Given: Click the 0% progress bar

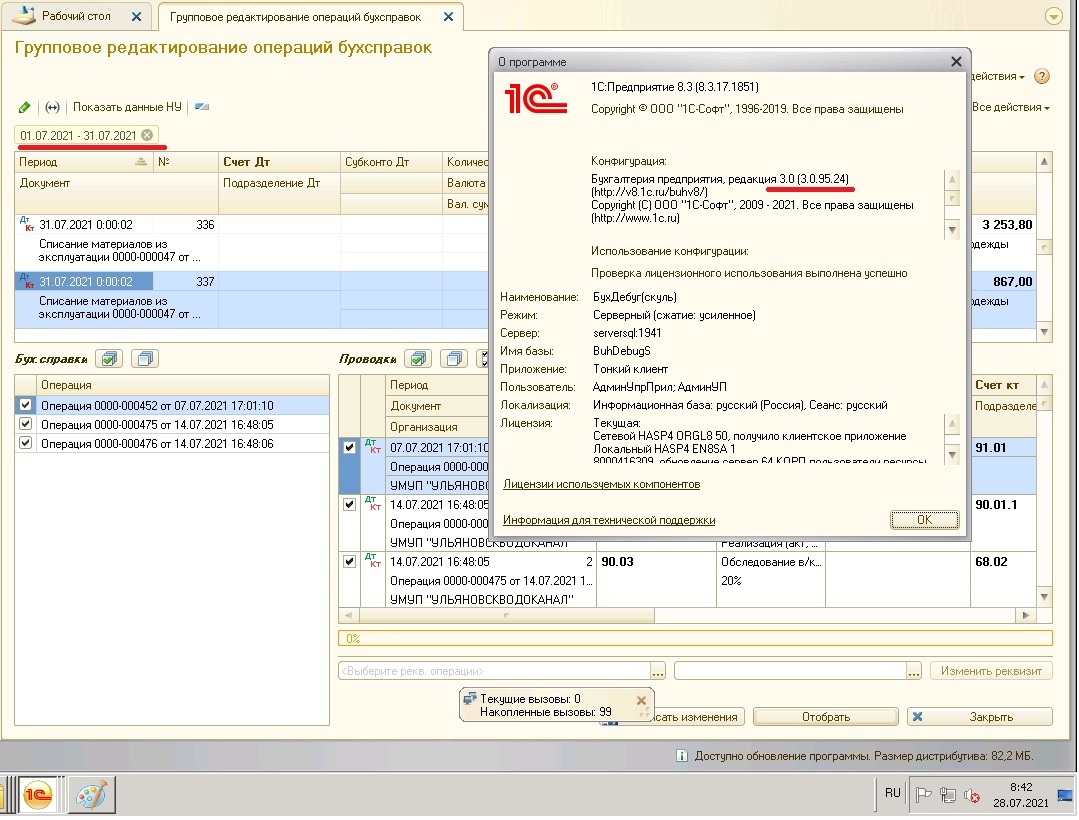Looking at the screenshot, I should pyautogui.click(x=695, y=638).
